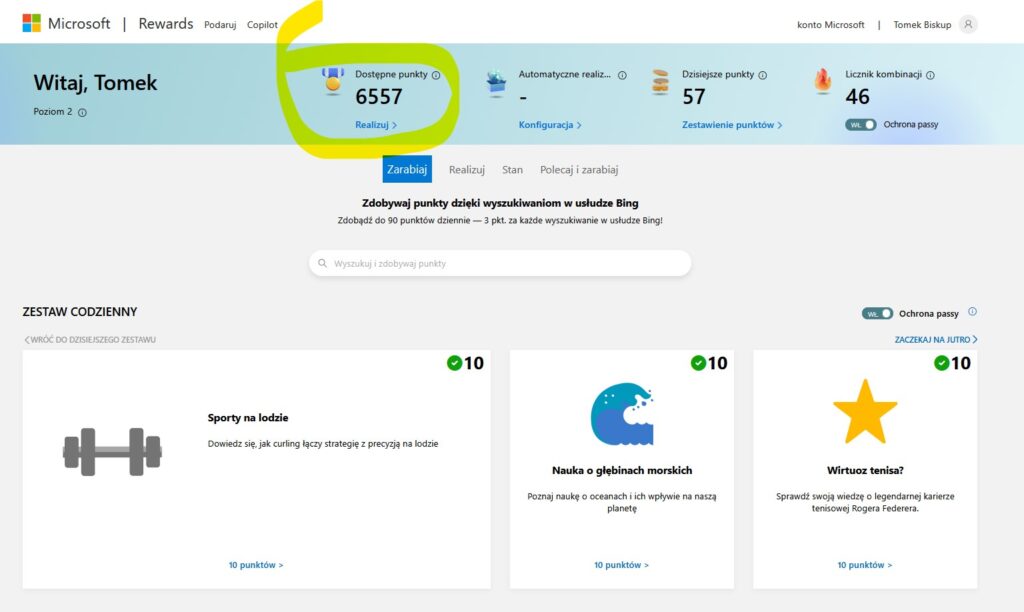Open 10 punktów link on Wirtuoz tenisa card

pyautogui.click(x=865, y=565)
